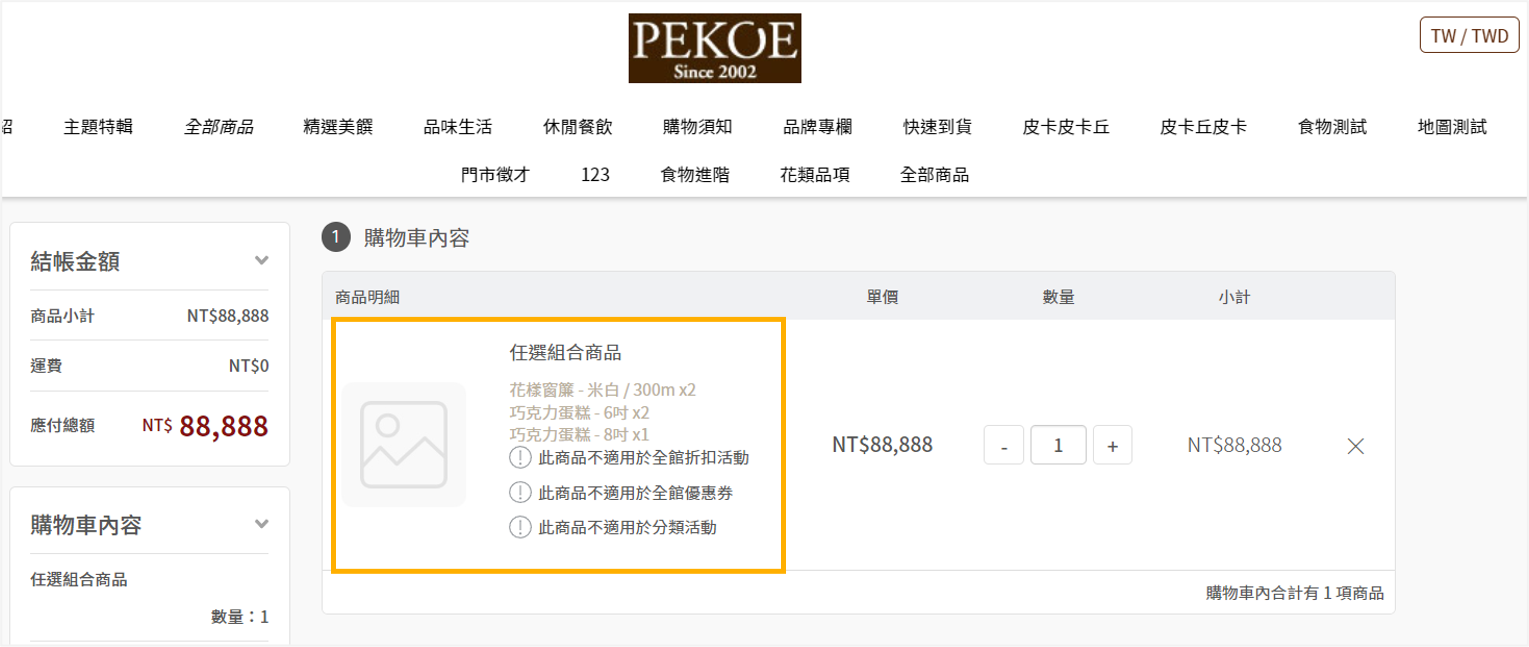Open the 花類品項 navigation link
The width and height of the screenshot is (1529, 647).
(815, 175)
